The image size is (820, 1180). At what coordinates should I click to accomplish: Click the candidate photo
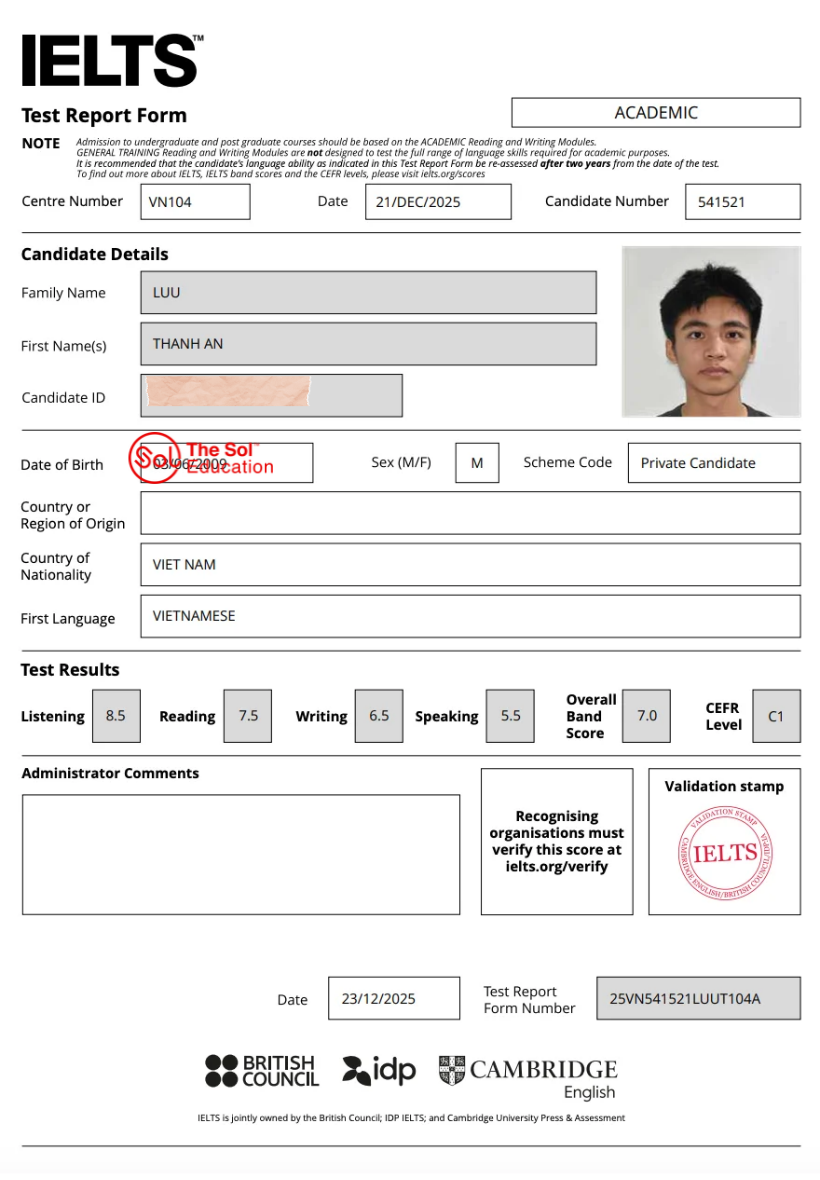click(x=712, y=332)
